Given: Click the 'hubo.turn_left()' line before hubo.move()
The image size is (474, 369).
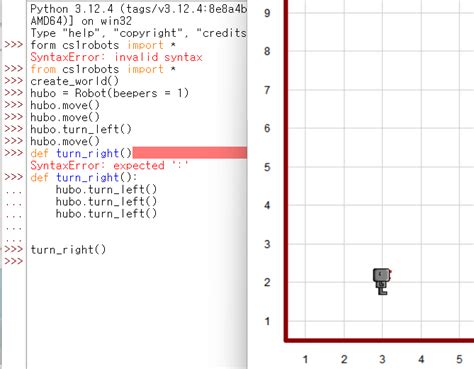Looking at the screenshot, I should (81, 129).
